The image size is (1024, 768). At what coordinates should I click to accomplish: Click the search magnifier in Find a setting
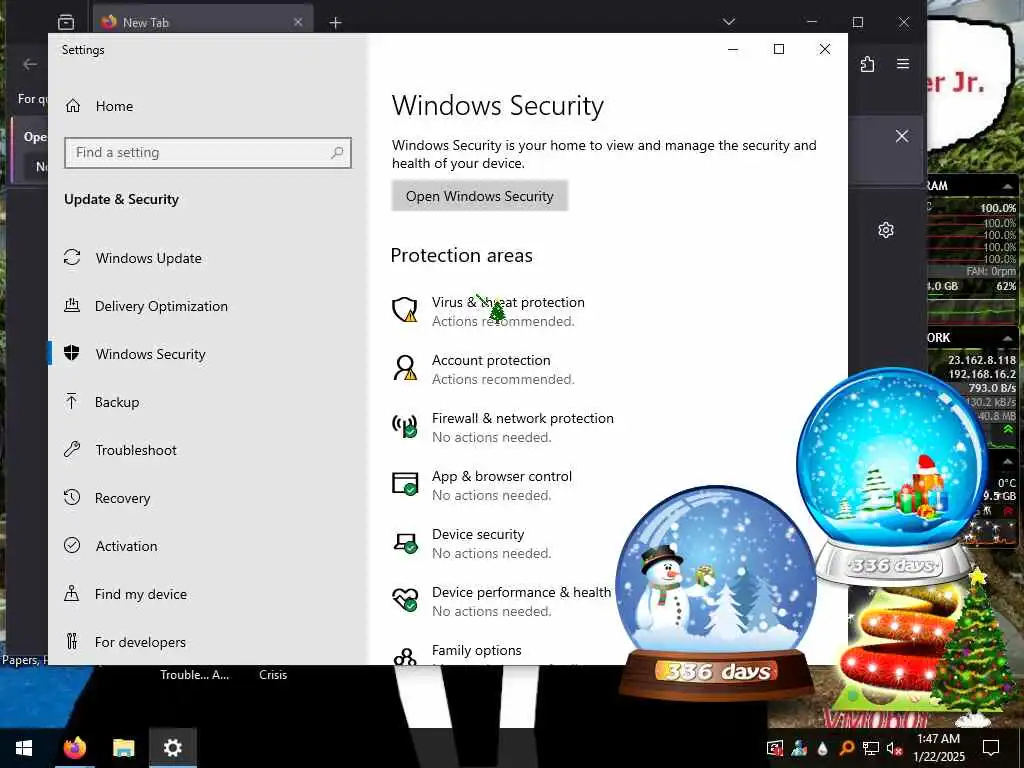(x=337, y=153)
